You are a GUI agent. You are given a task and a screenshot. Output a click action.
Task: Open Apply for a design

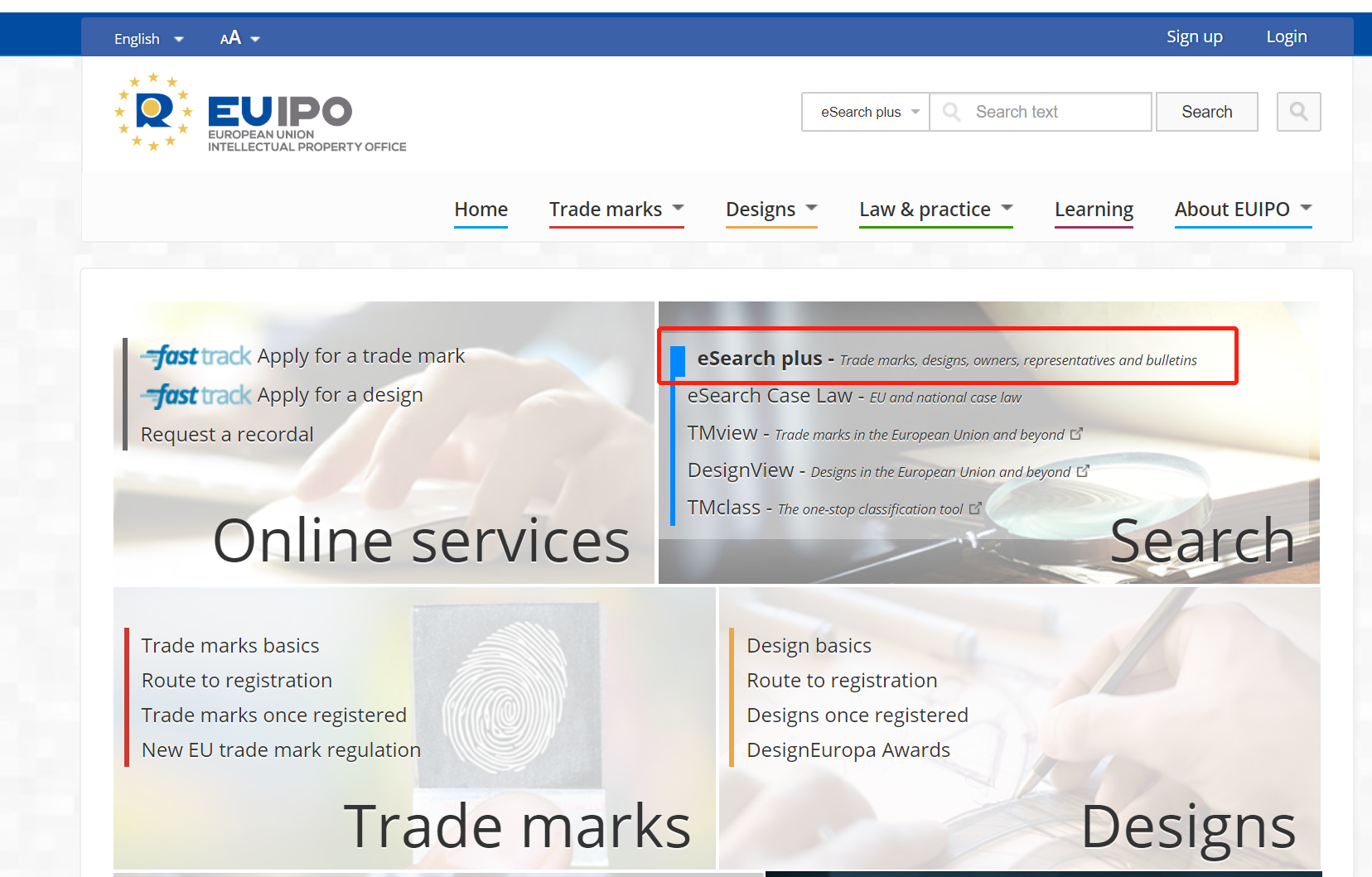pyautogui.click(x=340, y=395)
